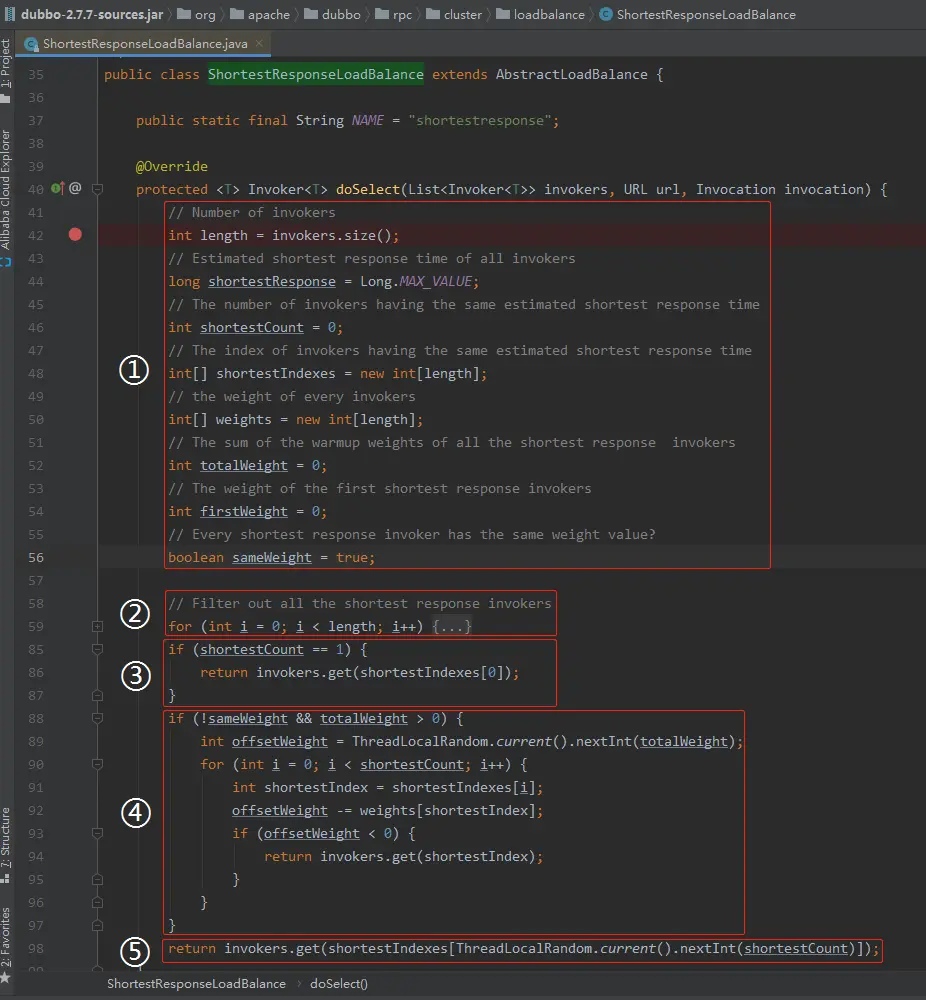Click the AbstractLoadBalance class name on line 35
The width and height of the screenshot is (926, 1000).
click(x=571, y=74)
